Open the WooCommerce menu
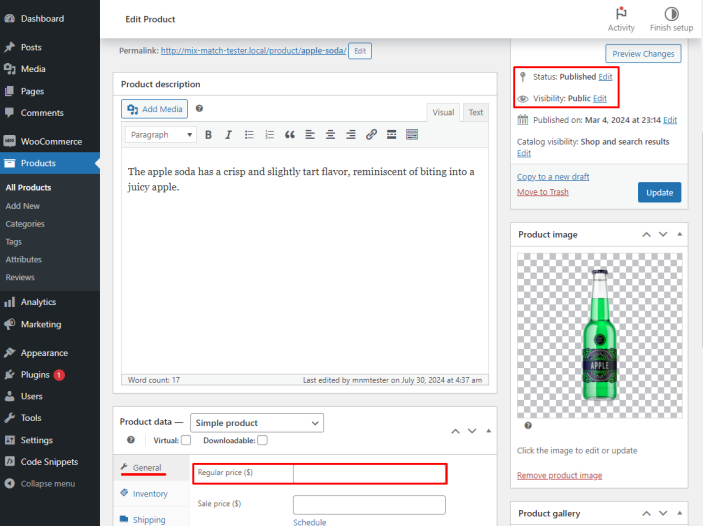The image size is (703, 526). [50, 142]
